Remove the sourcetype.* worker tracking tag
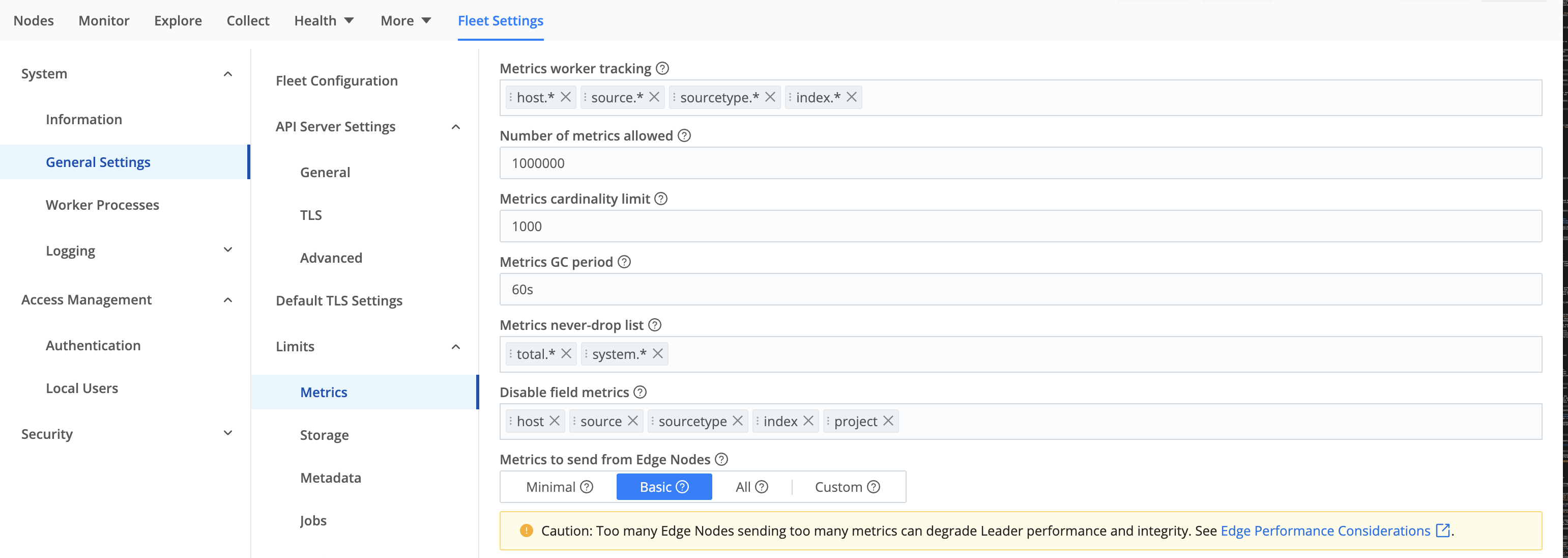1568x558 pixels. pyautogui.click(x=771, y=96)
